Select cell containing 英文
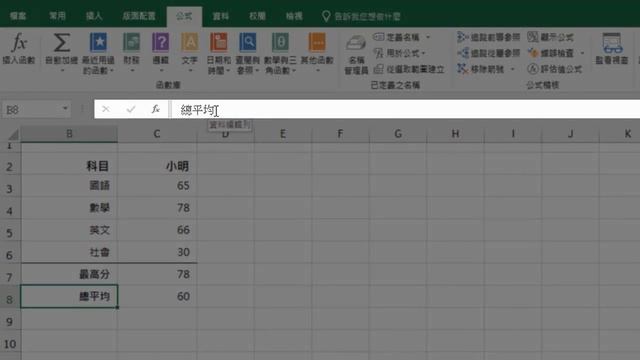This screenshot has height=360, width=640. coord(69,230)
